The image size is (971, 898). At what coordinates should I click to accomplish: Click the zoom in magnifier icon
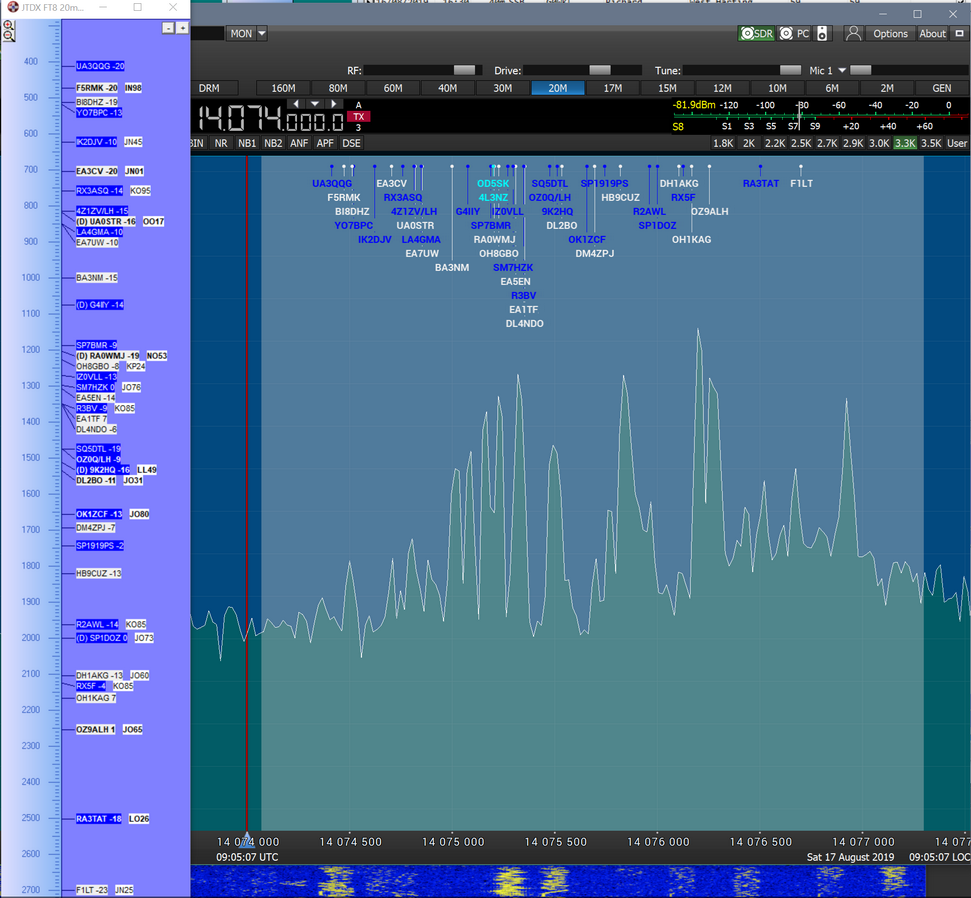[8, 25]
